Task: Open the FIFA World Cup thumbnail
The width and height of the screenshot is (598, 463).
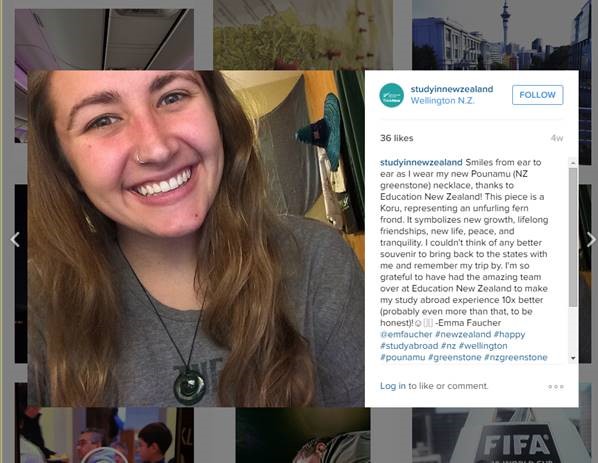Action: click(502, 435)
